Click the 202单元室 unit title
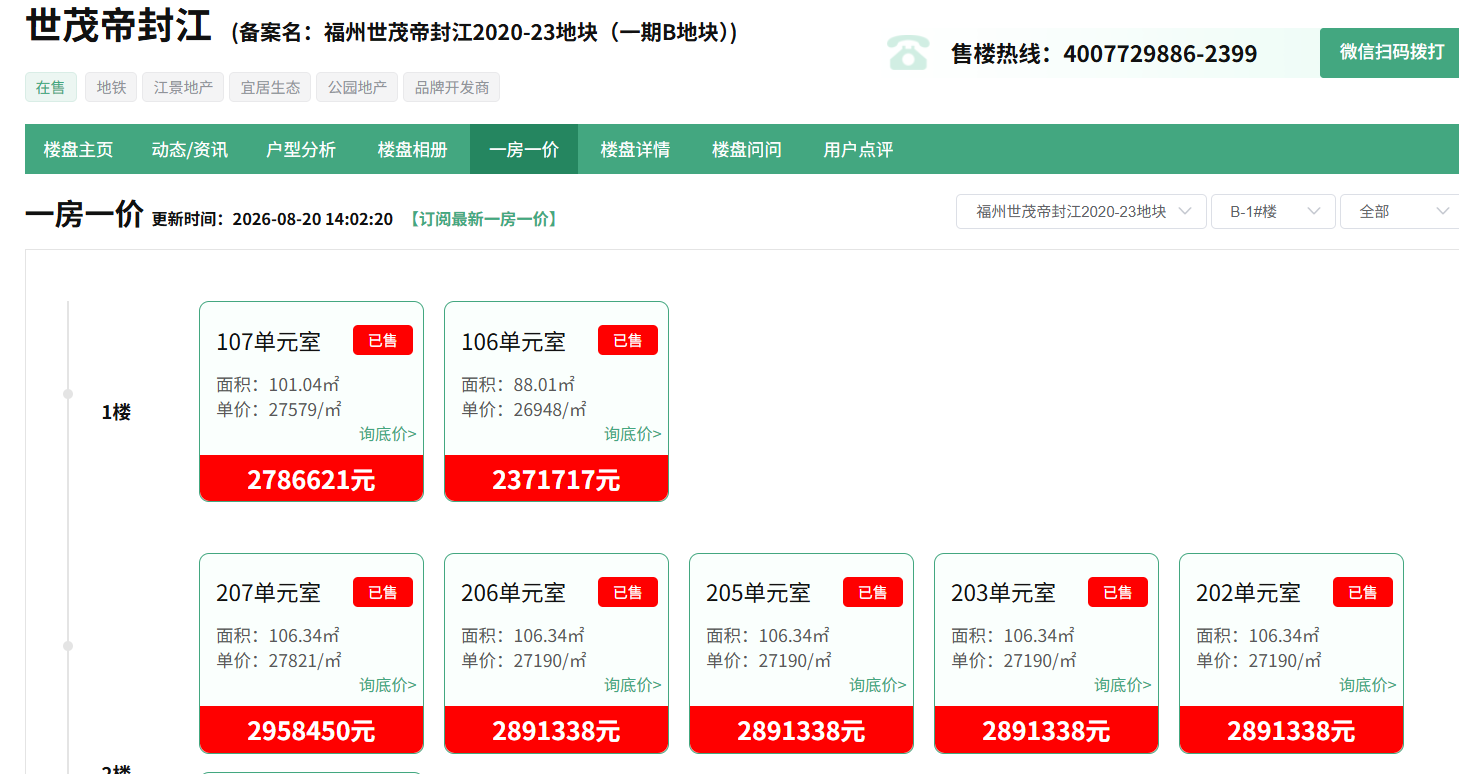Screen dimensions: 1459x774 coord(1249,593)
